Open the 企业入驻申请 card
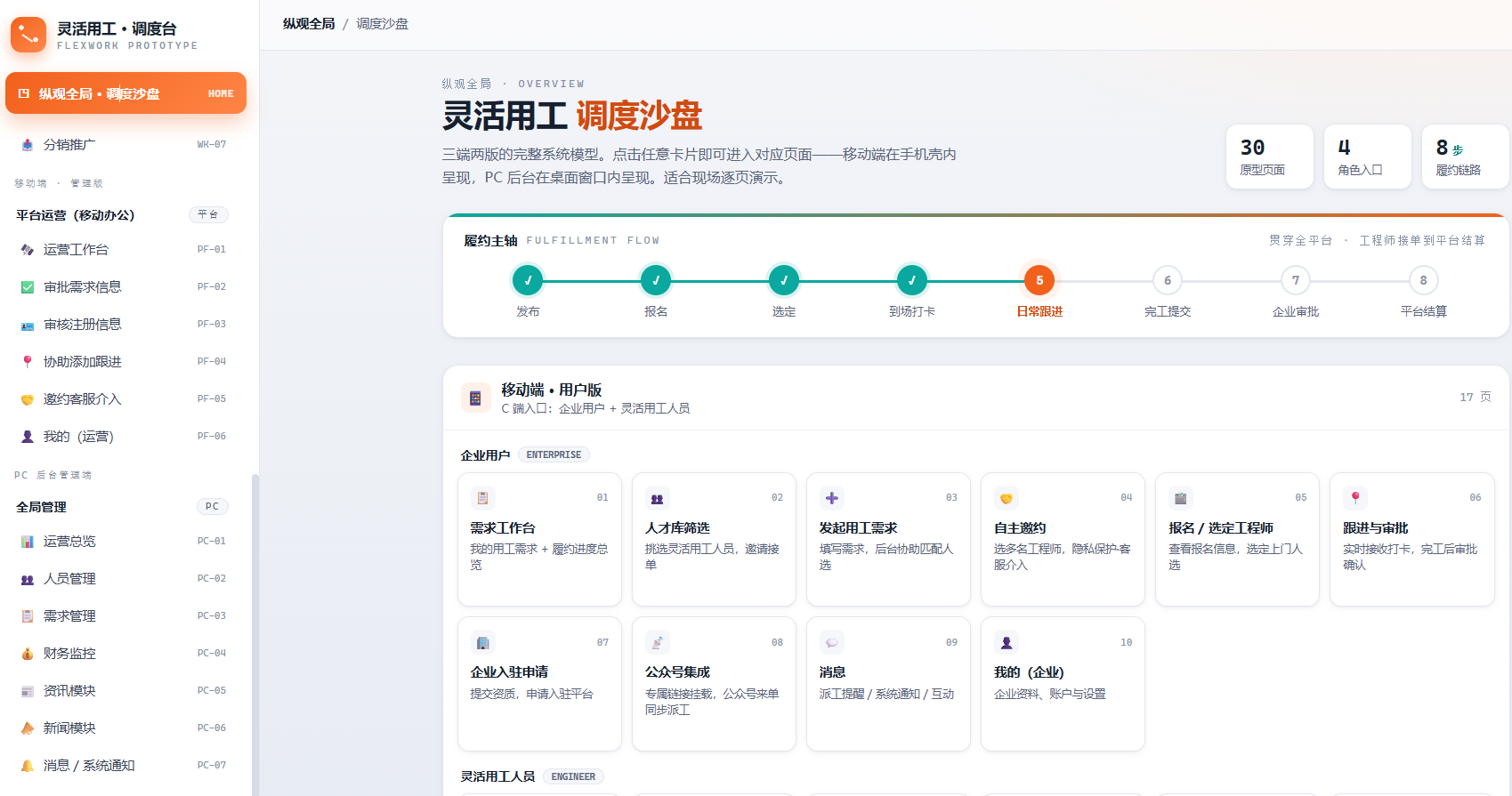The height and width of the screenshot is (796, 1512). point(539,684)
